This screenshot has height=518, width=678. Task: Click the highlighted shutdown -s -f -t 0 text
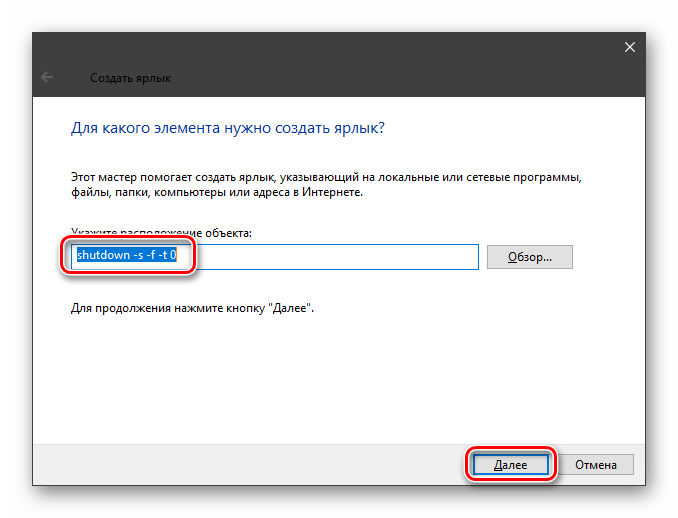tap(127, 255)
